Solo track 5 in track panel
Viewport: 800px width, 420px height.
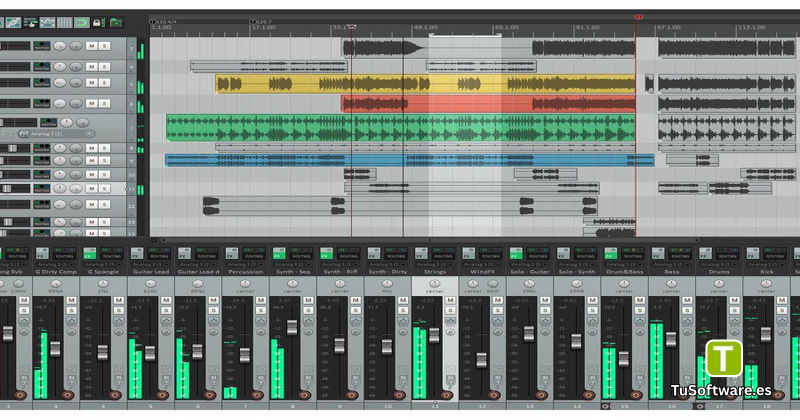click(x=105, y=82)
